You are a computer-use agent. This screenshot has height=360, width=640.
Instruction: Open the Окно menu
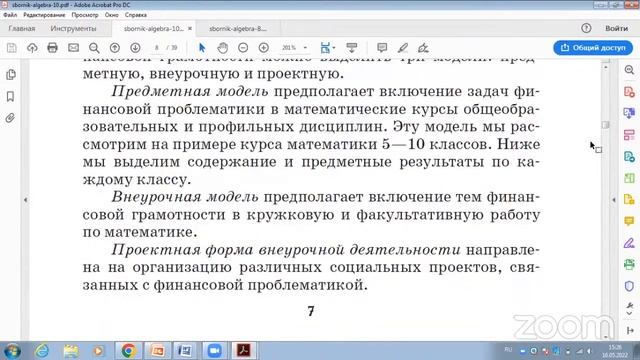click(111, 15)
